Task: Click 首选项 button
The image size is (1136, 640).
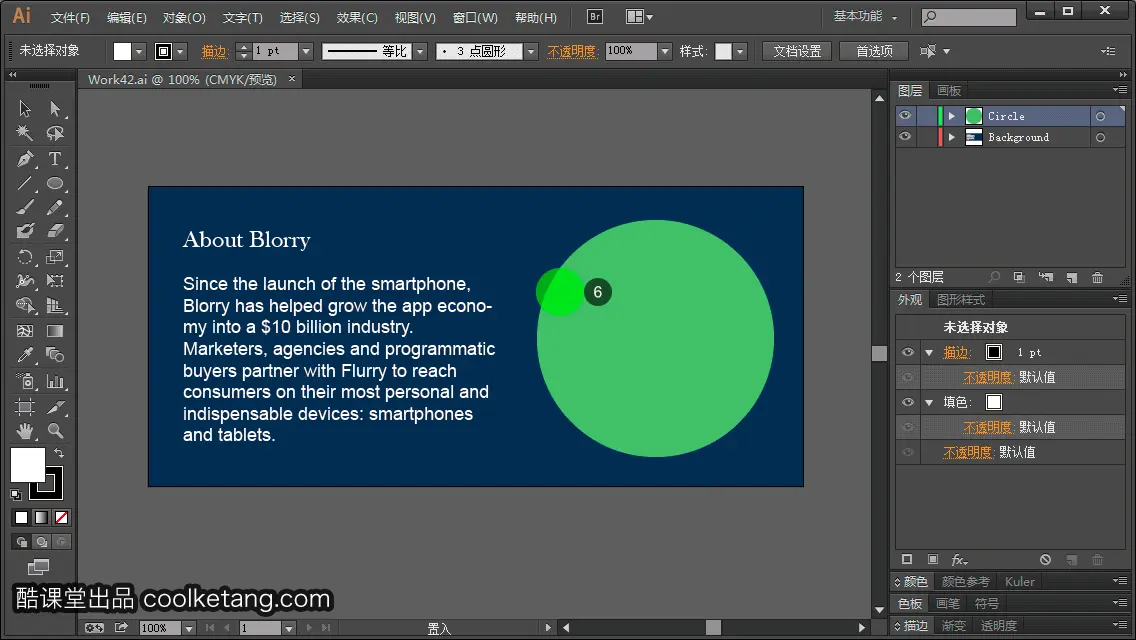Action: click(x=874, y=51)
